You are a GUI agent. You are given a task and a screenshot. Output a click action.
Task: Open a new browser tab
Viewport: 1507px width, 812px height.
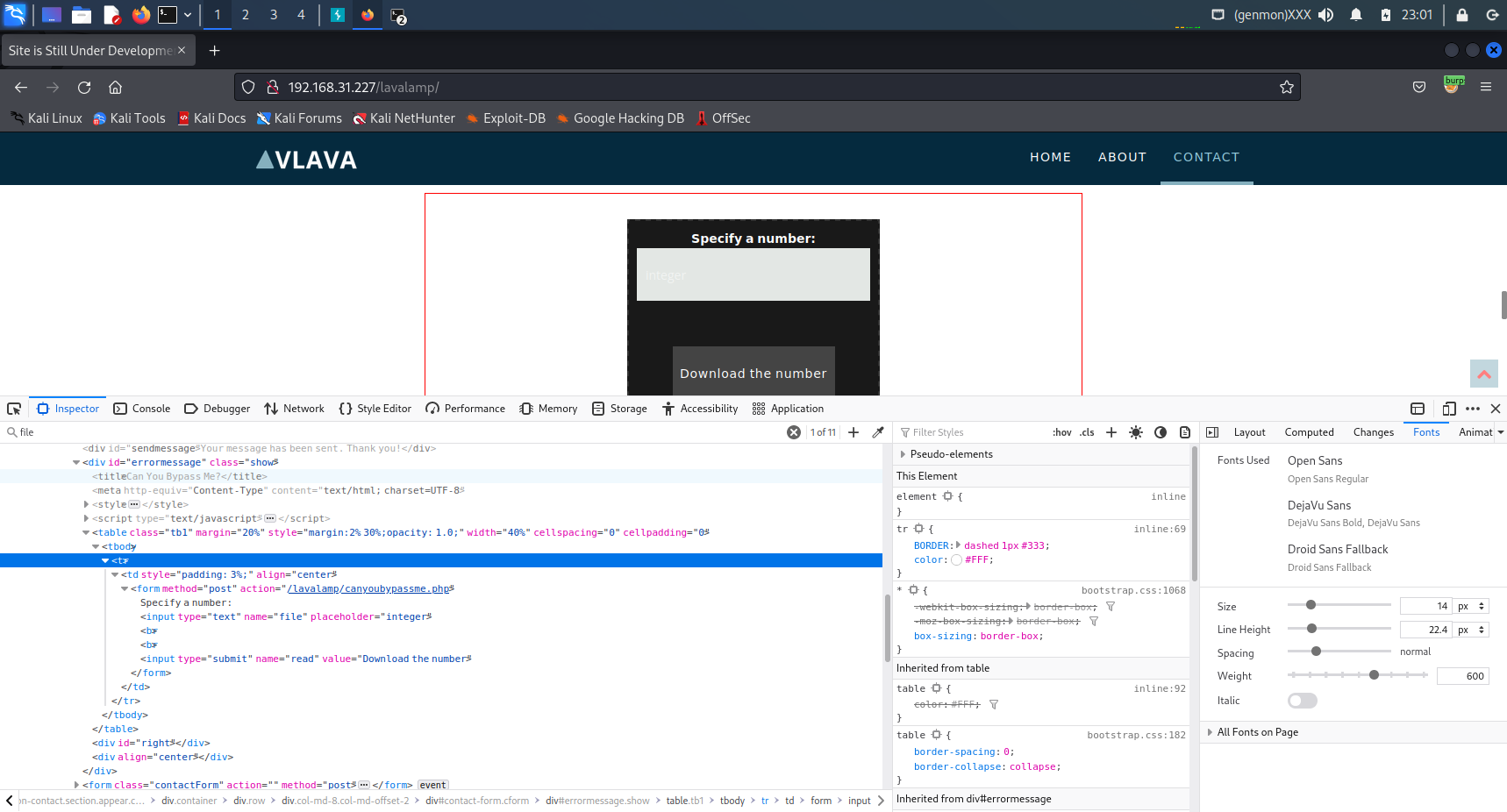[x=214, y=51]
